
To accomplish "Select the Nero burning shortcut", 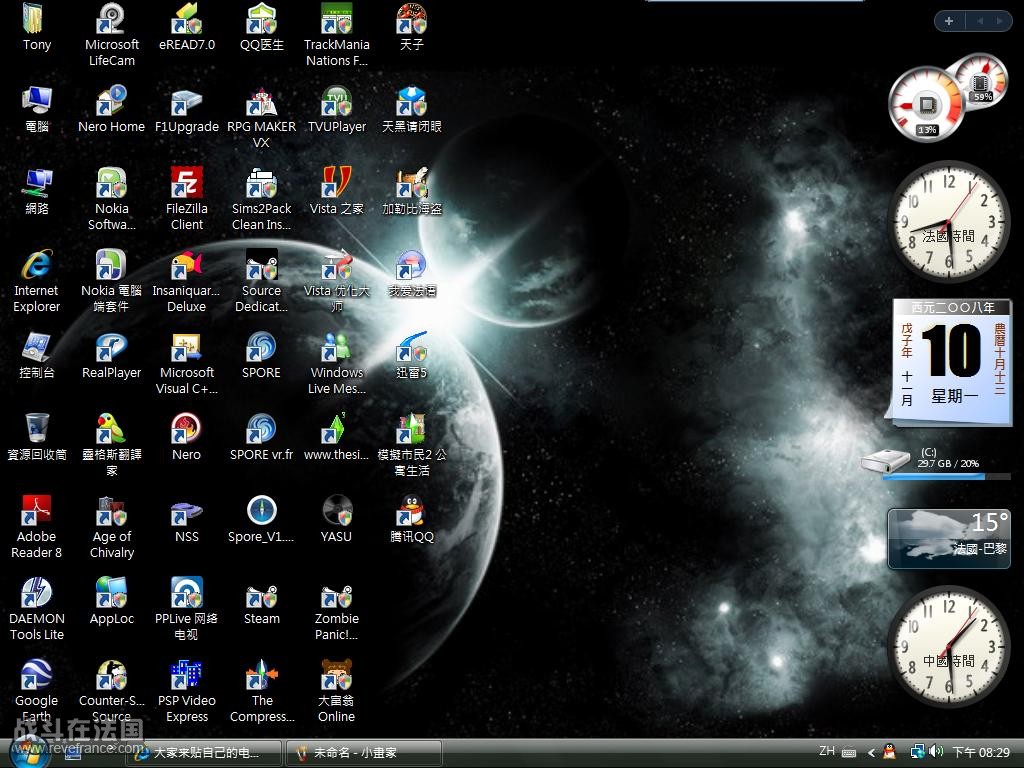I will click(187, 428).
